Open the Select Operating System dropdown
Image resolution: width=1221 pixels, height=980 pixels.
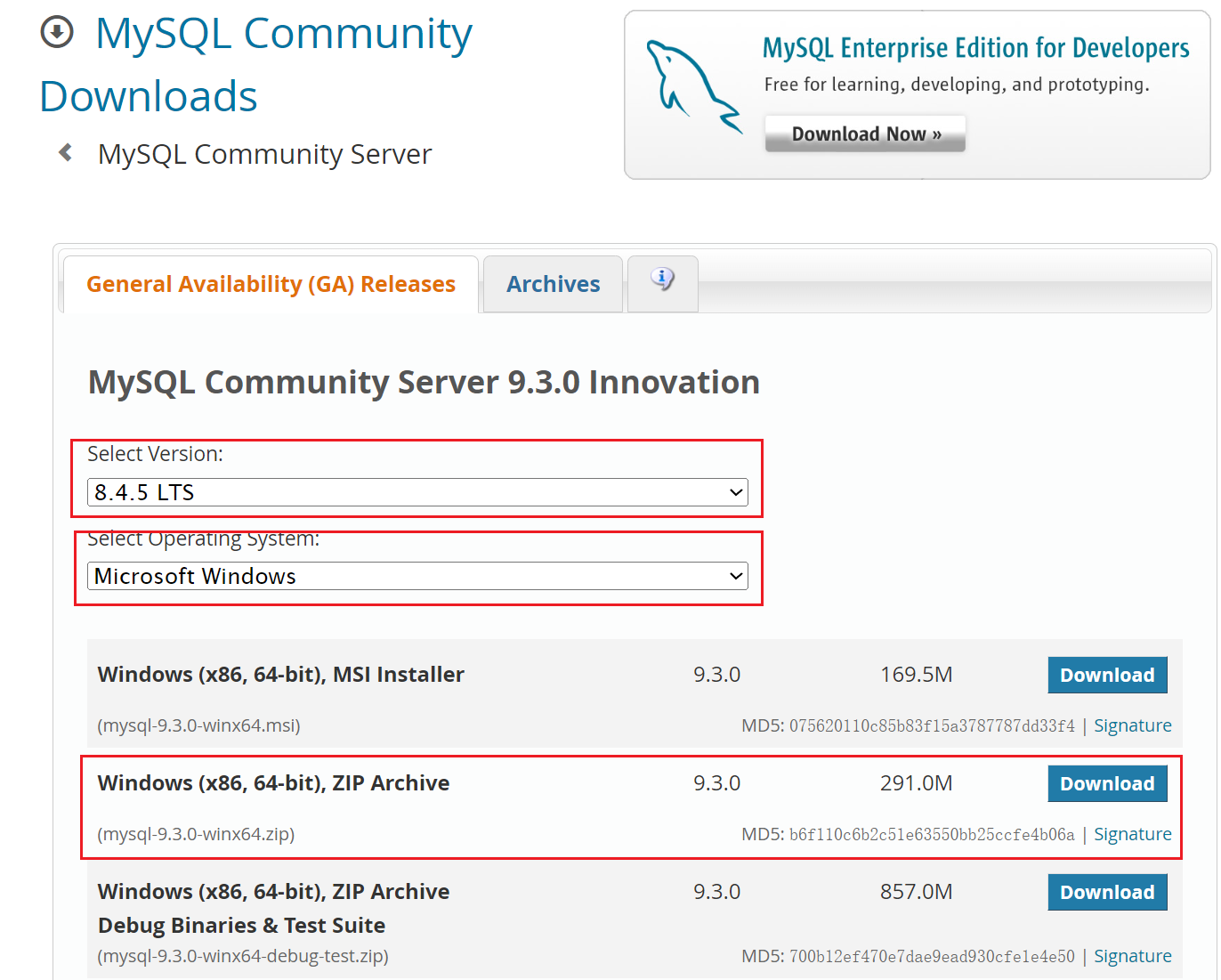click(417, 576)
